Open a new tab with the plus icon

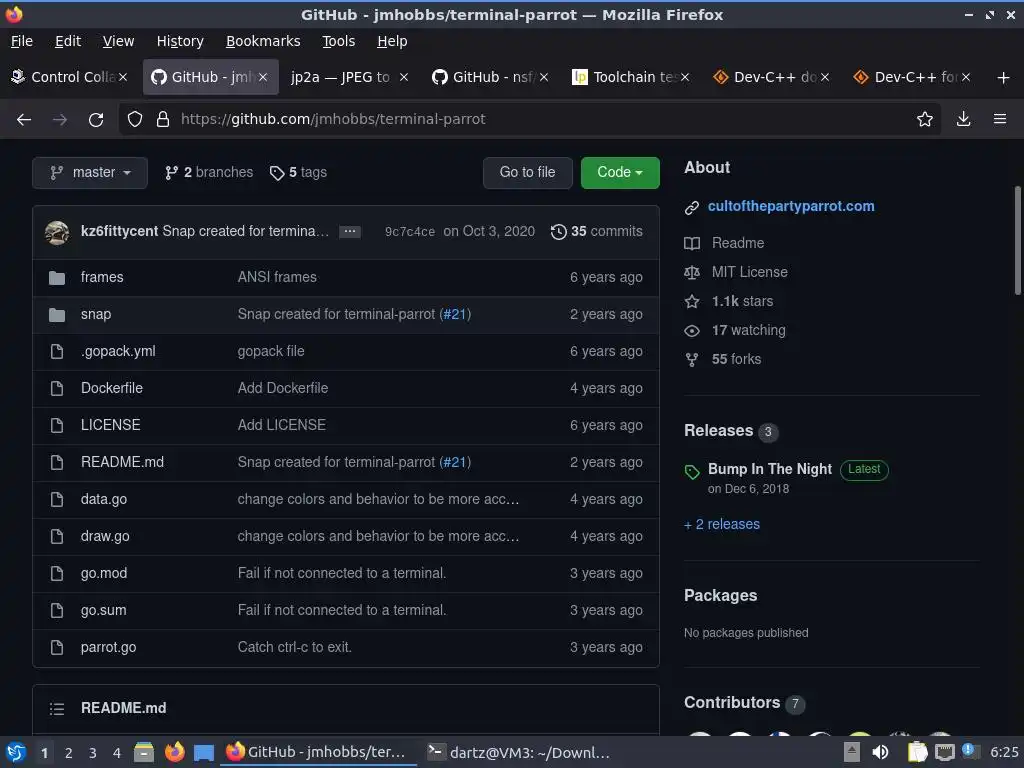[1004, 78]
